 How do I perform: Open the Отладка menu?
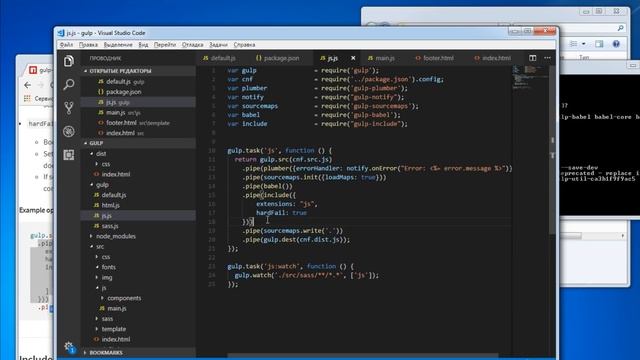tap(192, 44)
